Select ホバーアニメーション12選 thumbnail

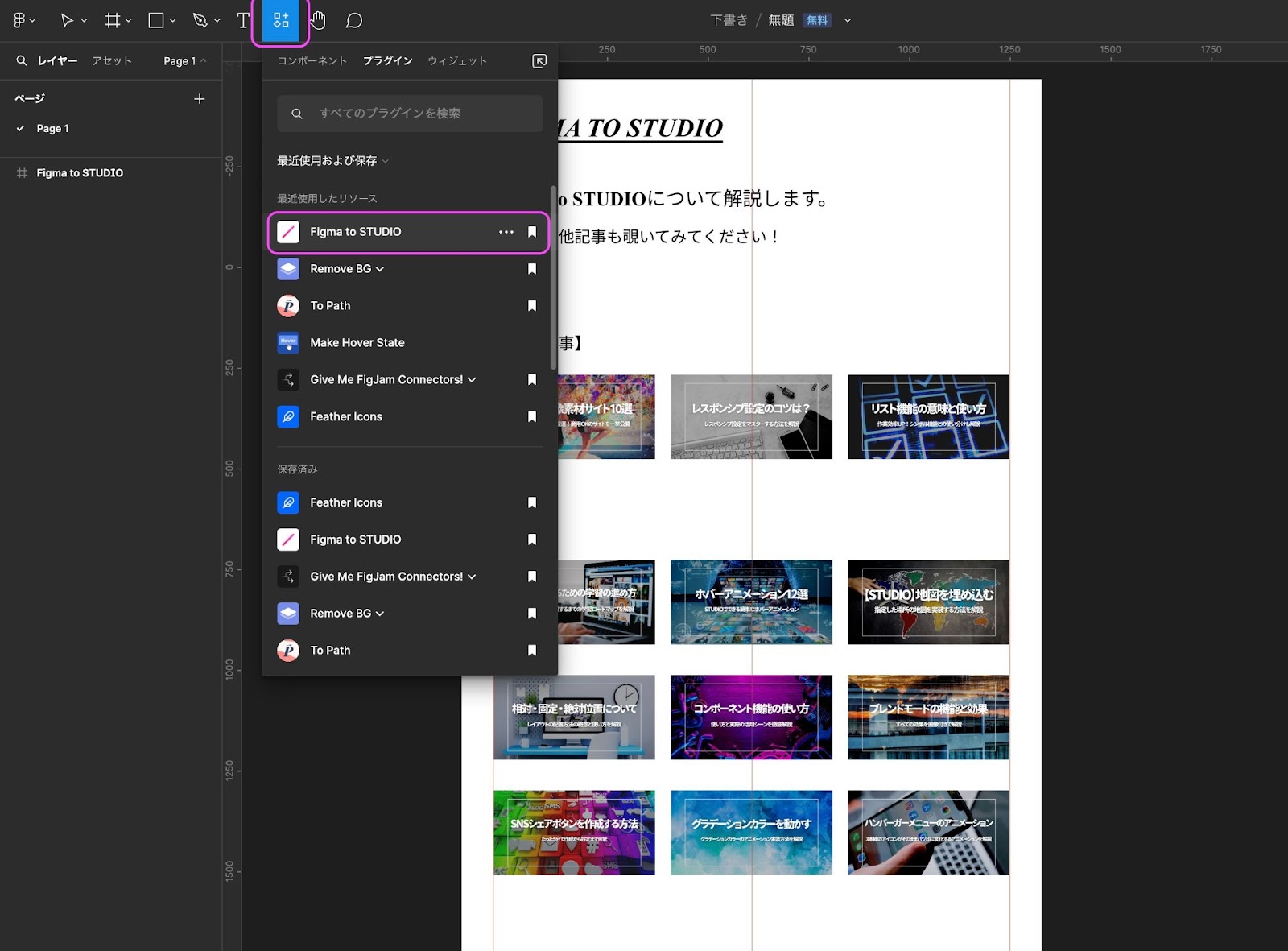751,602
